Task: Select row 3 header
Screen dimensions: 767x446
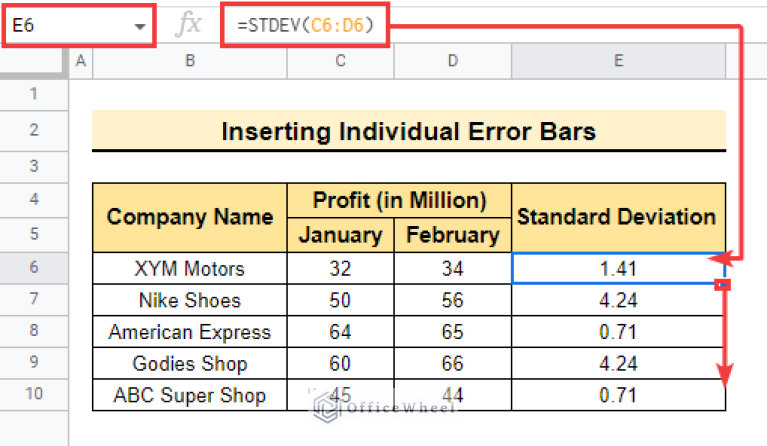Action: pos(34,166)
